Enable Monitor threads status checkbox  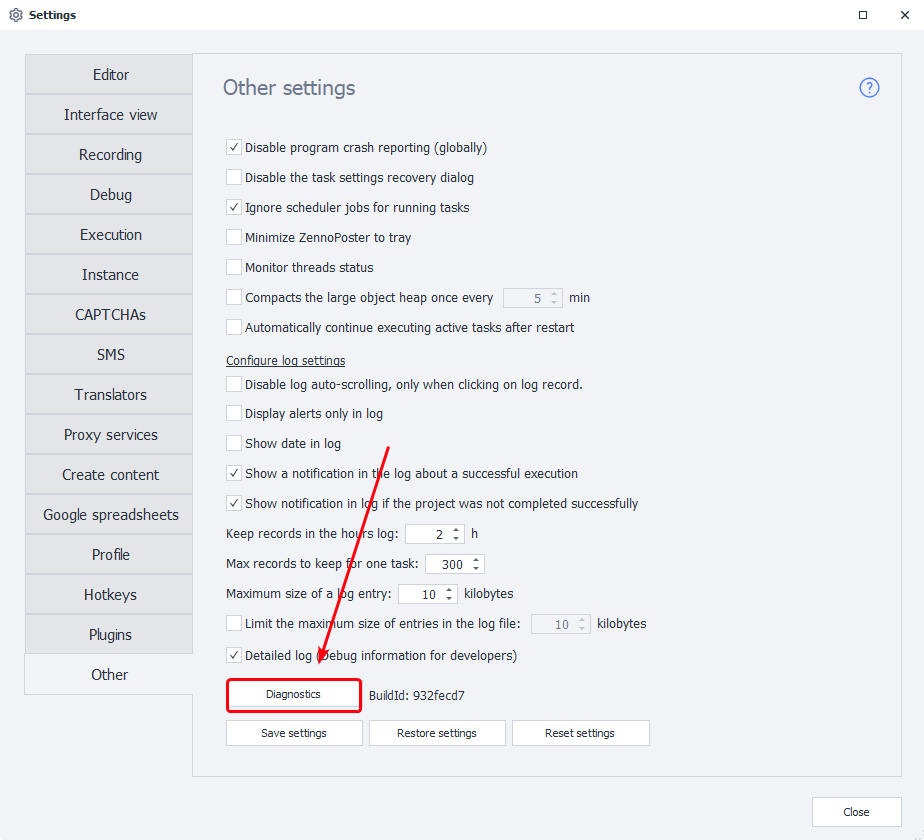point(234,268)
